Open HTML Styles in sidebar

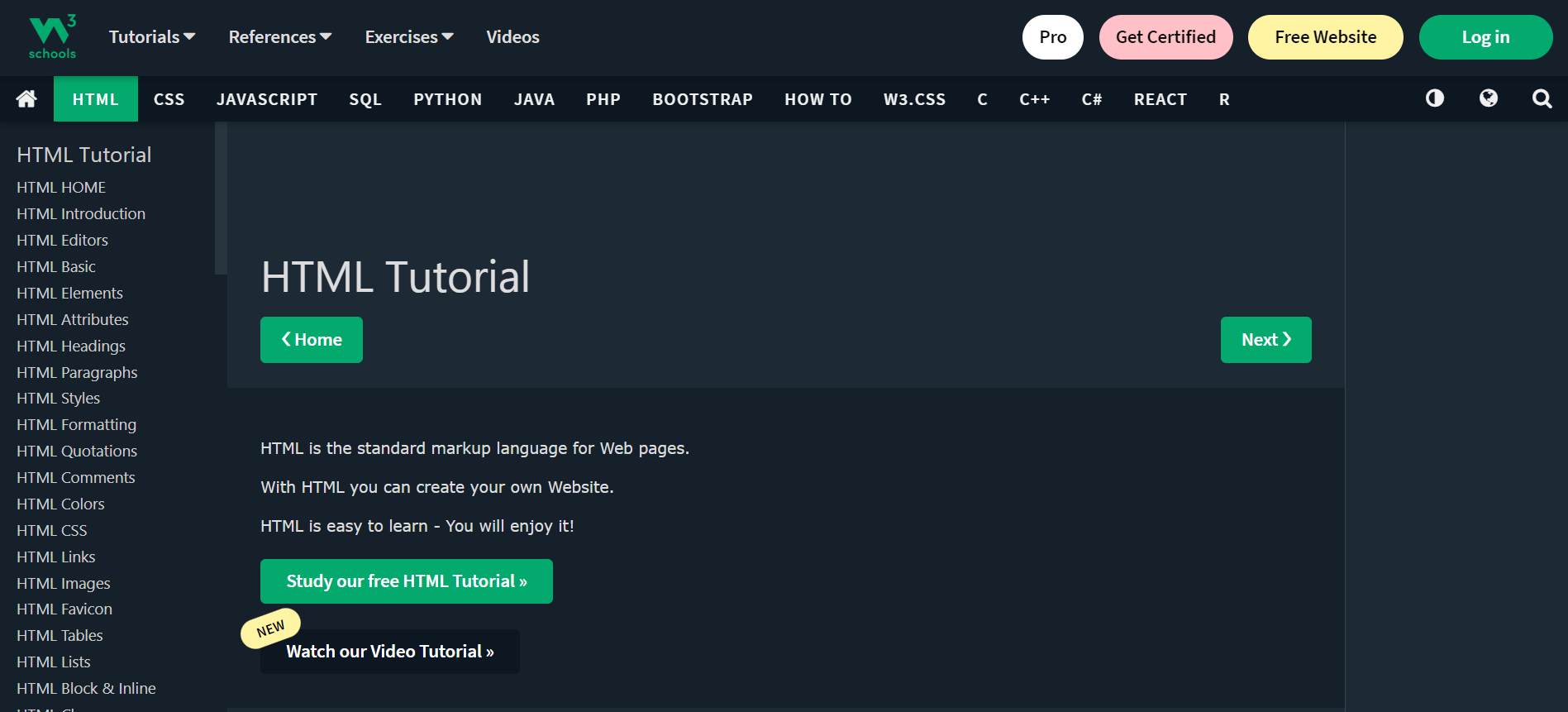click(x=58, y=399)
